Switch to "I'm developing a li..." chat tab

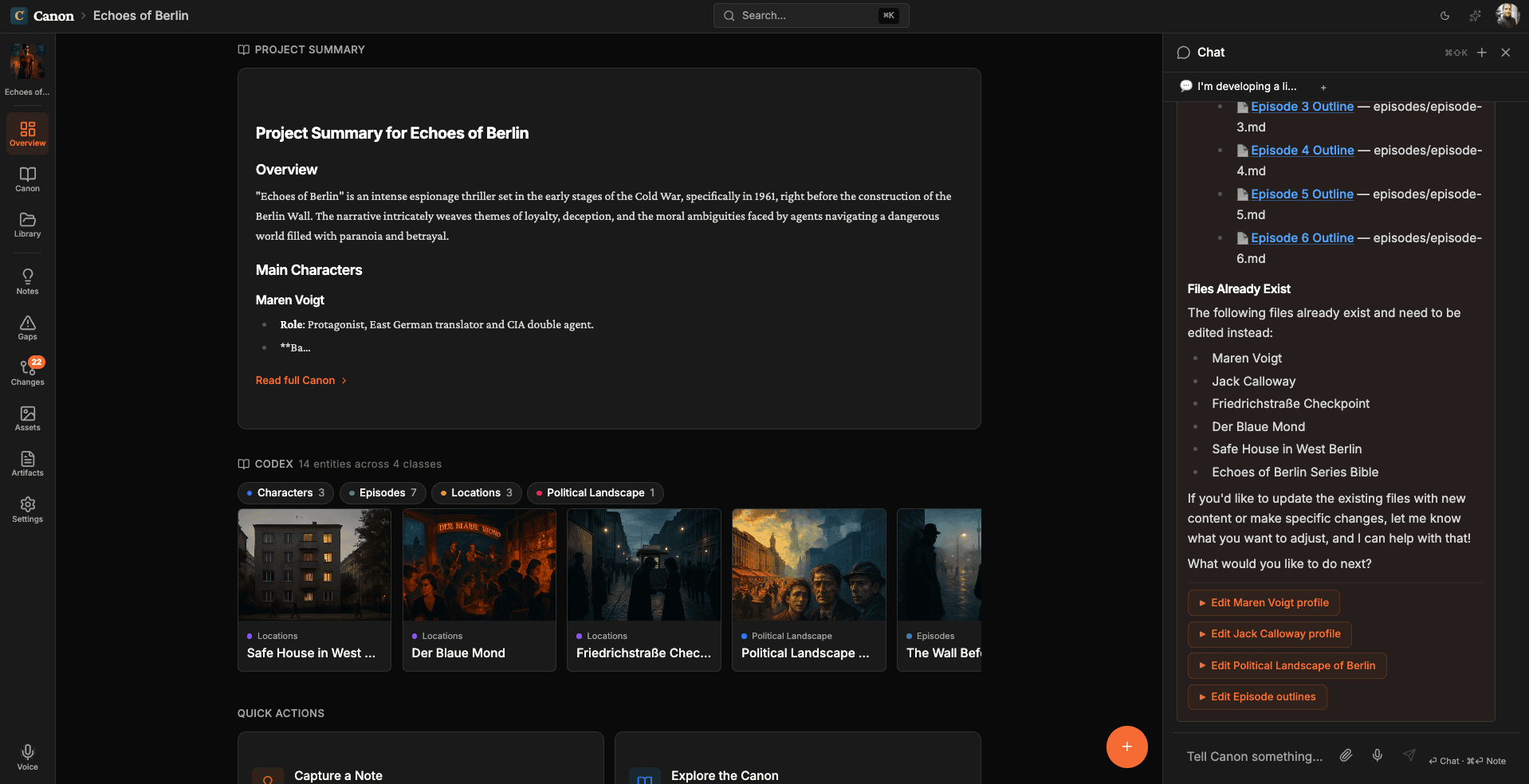point(1240,87)
